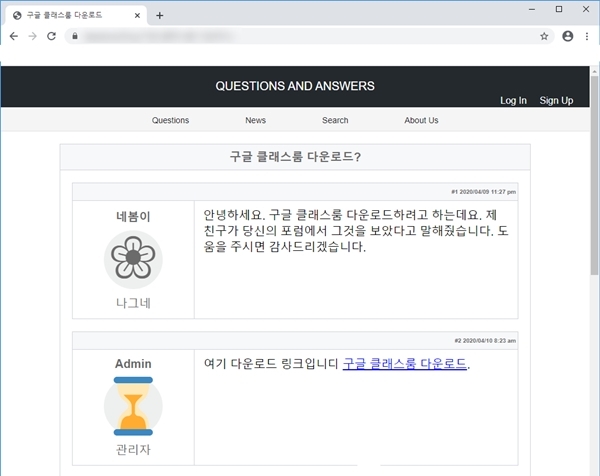Close the 구글 클래스룸 다운로드 tab
The width and height of the screenshot is (600, 476).
(x=137, y=16)
